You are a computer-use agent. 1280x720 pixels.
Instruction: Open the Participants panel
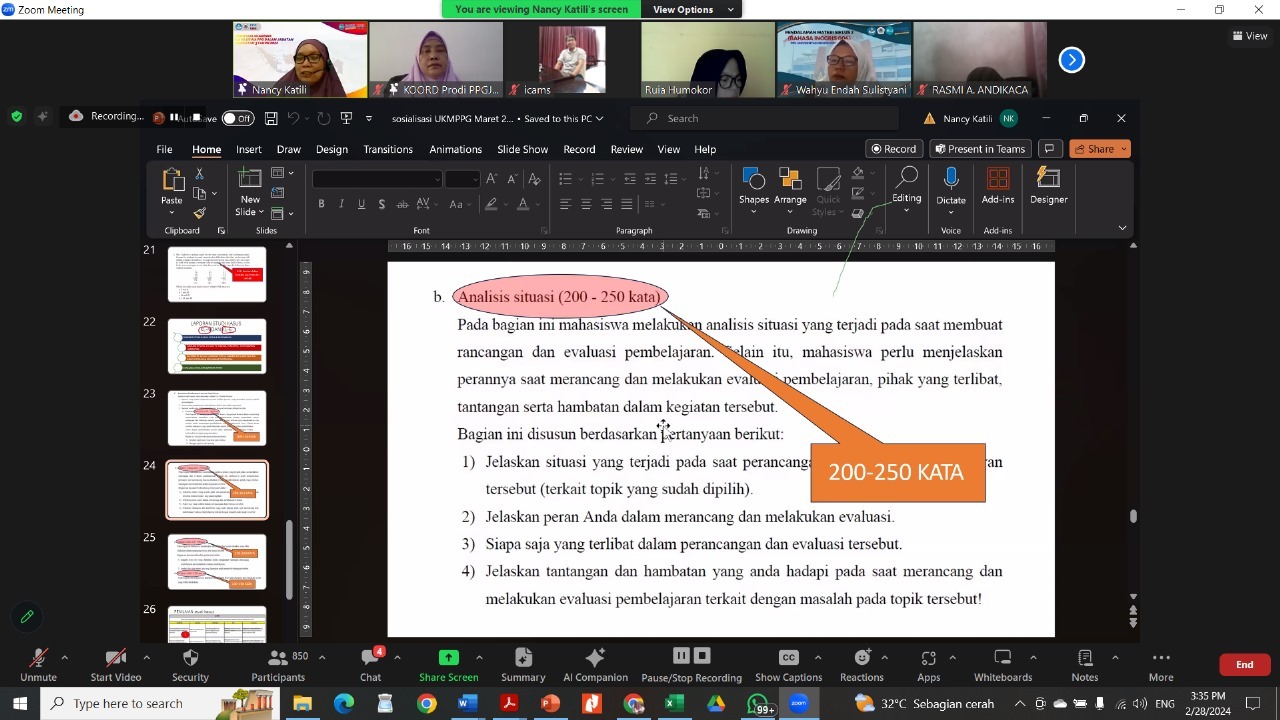278,666
